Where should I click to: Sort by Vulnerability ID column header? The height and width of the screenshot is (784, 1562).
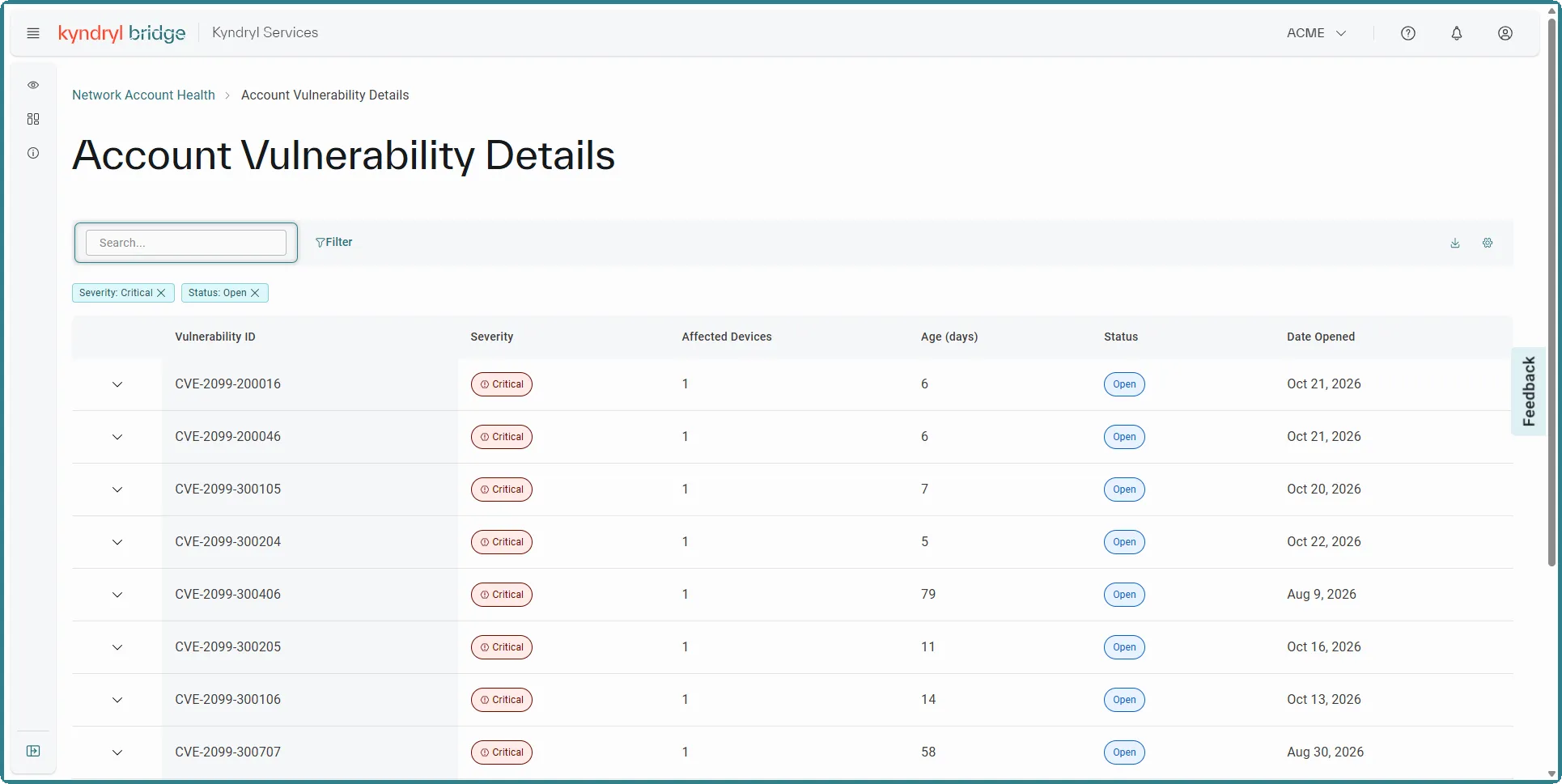point(215,337)
